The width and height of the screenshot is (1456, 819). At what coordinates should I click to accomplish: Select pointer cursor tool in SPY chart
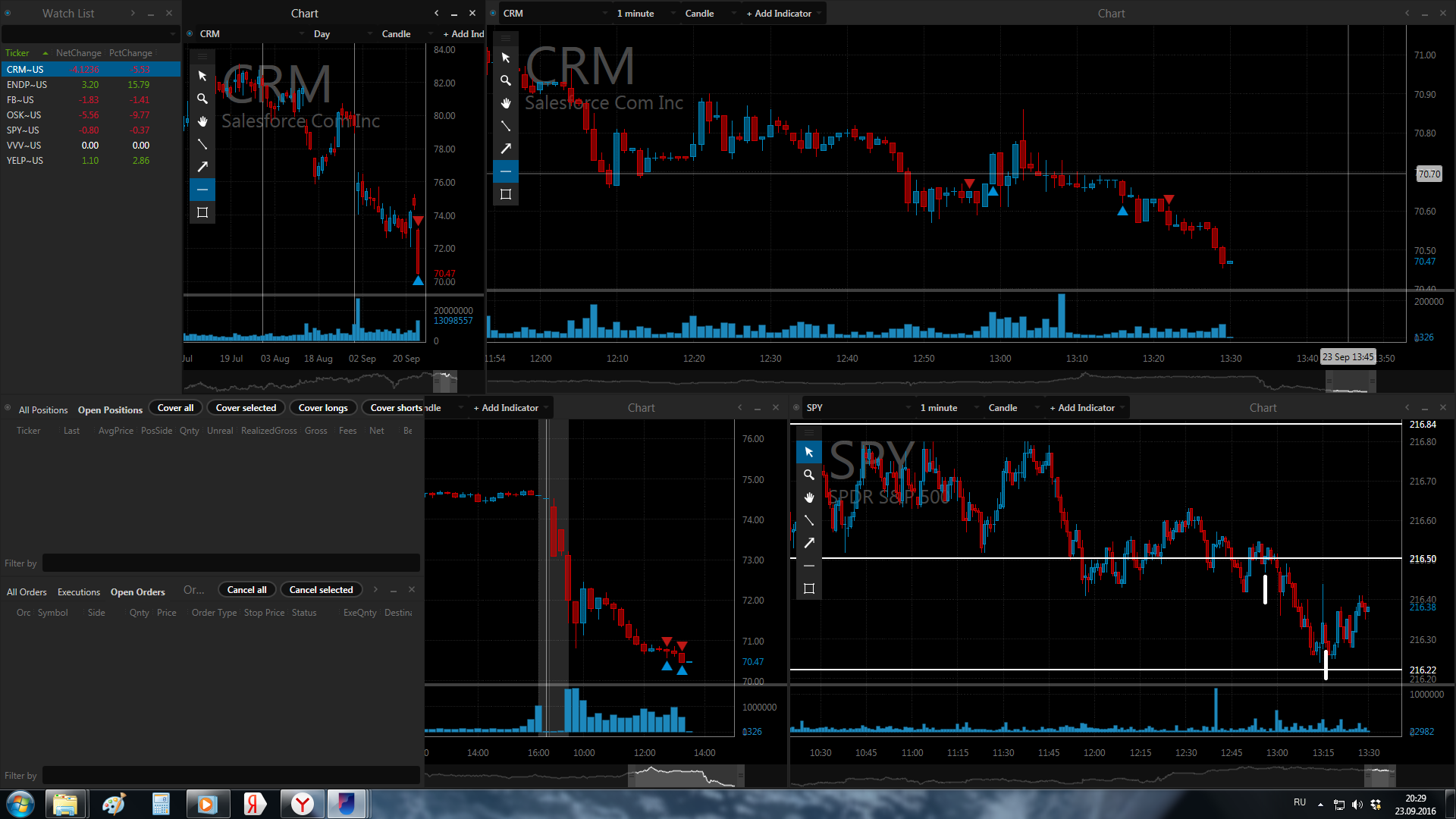tap(809, 452)
